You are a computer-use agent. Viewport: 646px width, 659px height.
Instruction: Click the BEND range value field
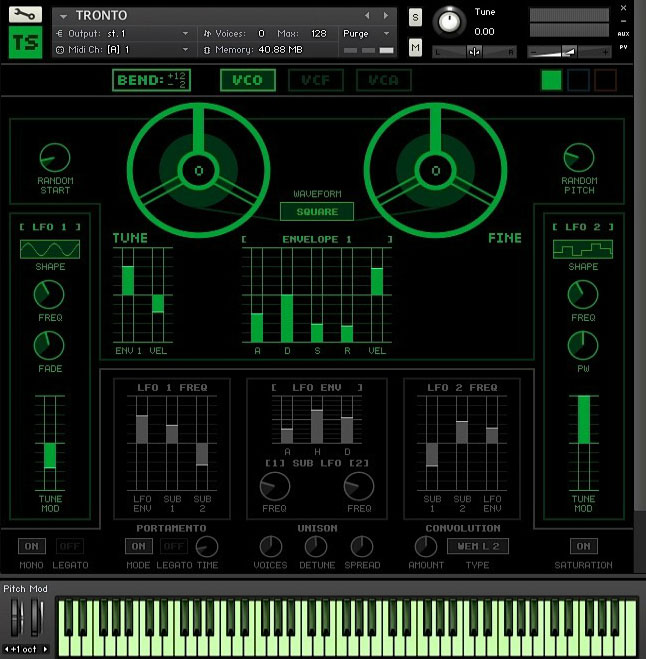(152, 81)
